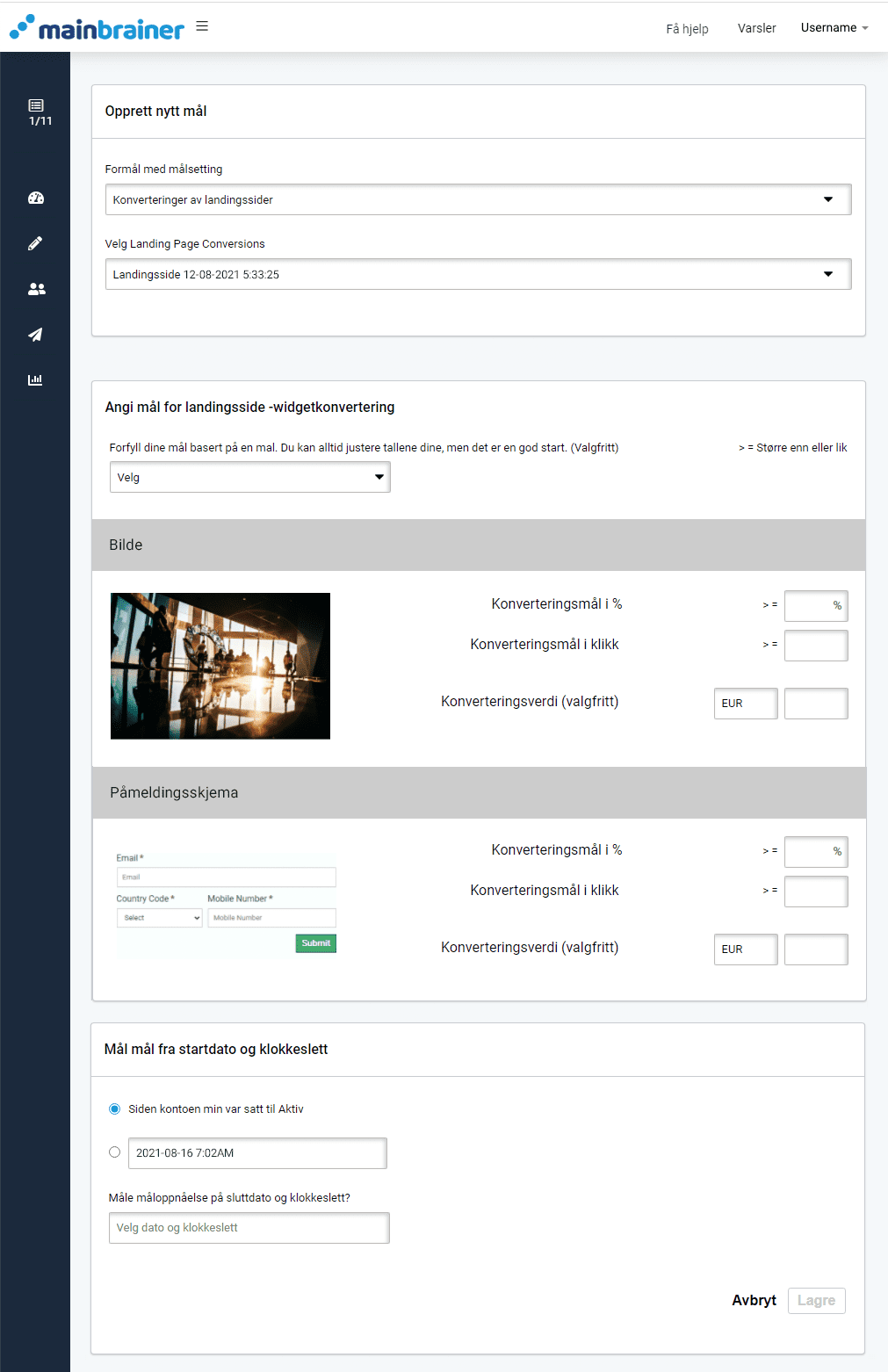This screenshot has width=888, height=1372.
Task: Open the 'Velg' template dropdown
Action: tap(249, 477)
